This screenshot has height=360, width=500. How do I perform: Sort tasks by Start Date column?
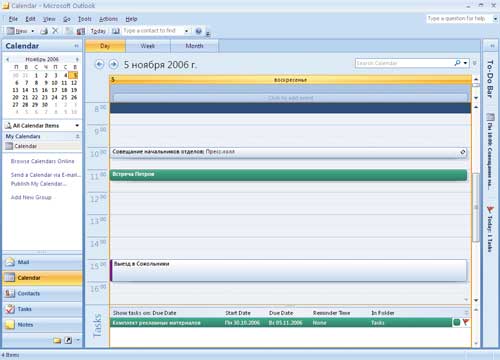[x=238, y=313]
